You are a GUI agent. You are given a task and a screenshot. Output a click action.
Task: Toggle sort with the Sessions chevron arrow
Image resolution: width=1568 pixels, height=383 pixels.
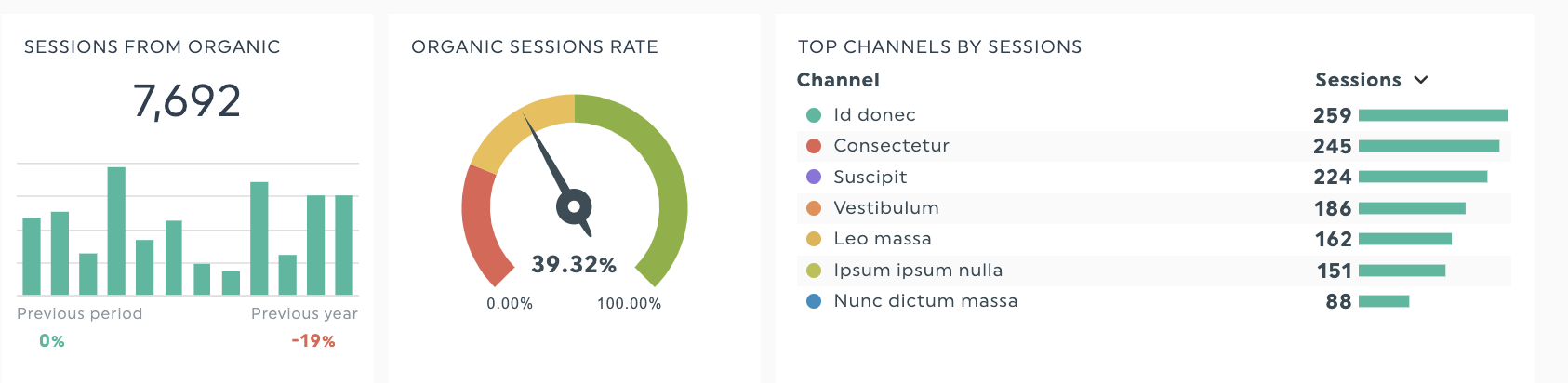pos(1420,80)
